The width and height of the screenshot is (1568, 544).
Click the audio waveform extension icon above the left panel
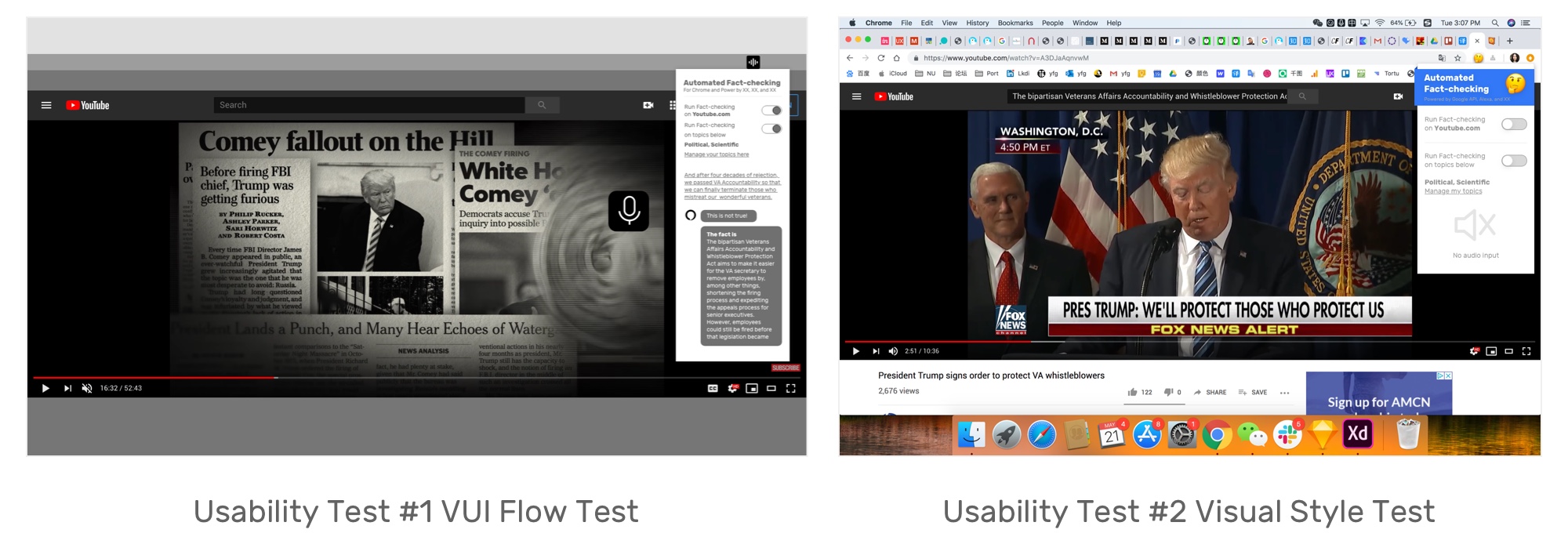753,62
